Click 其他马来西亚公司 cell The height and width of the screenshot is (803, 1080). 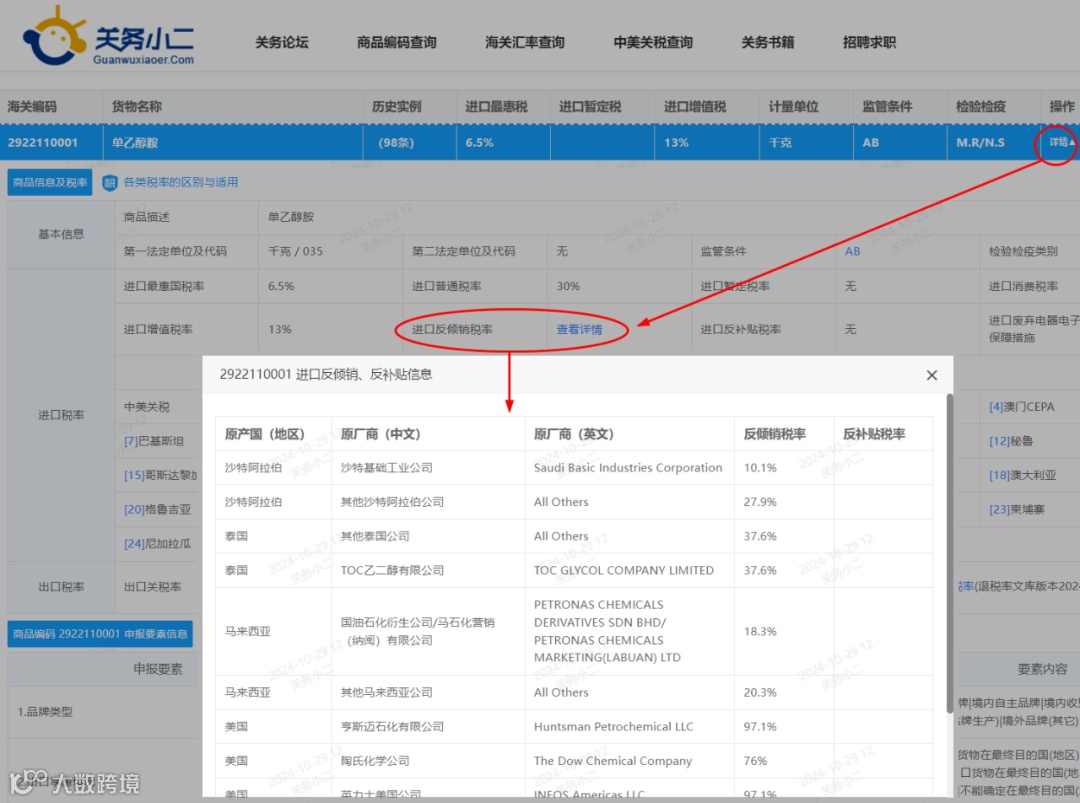coord(386,692)
